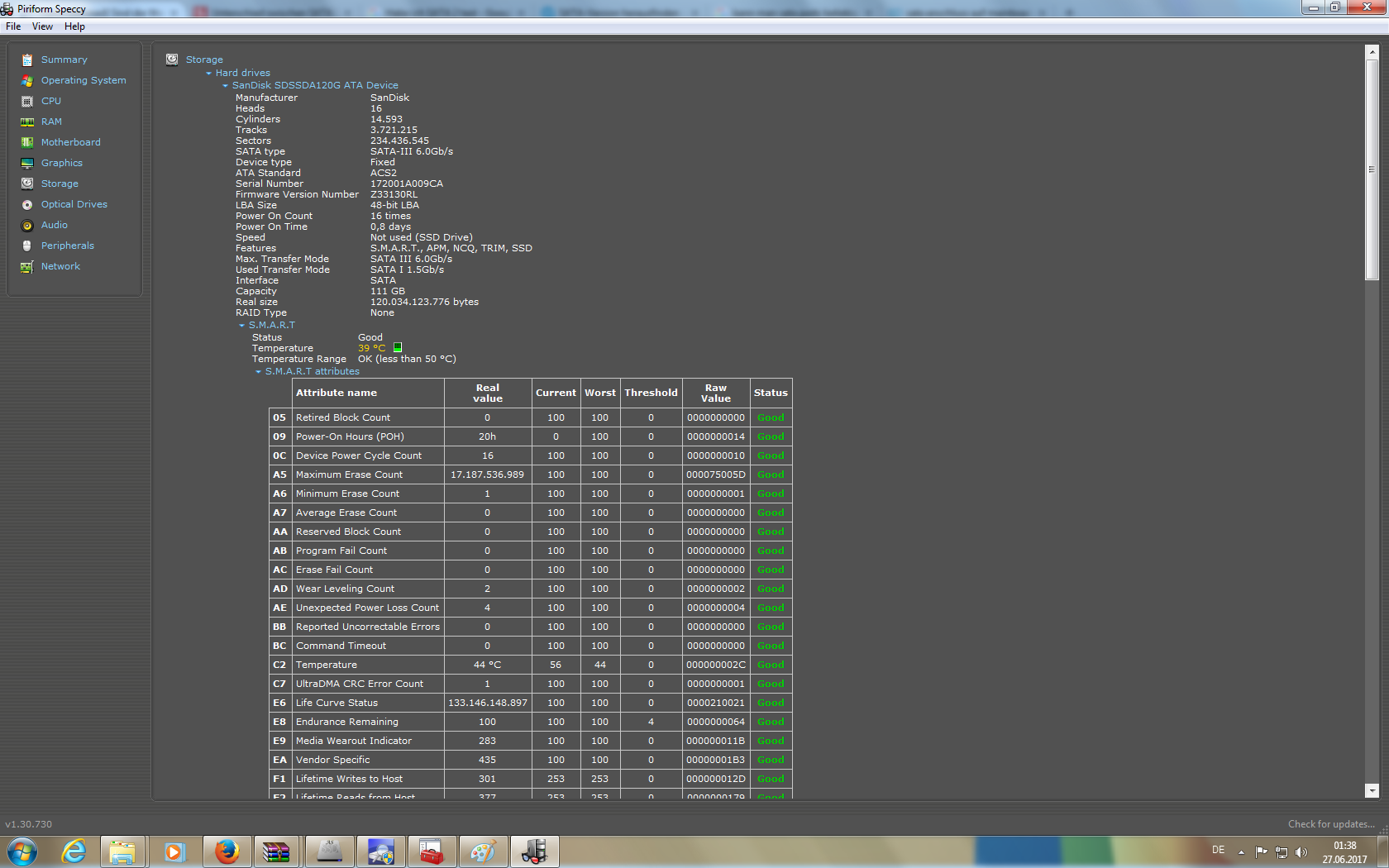Screen dimensions: 1389x868
Task: Open Windows Media Player from taskbar
Action: pos(174,851)
